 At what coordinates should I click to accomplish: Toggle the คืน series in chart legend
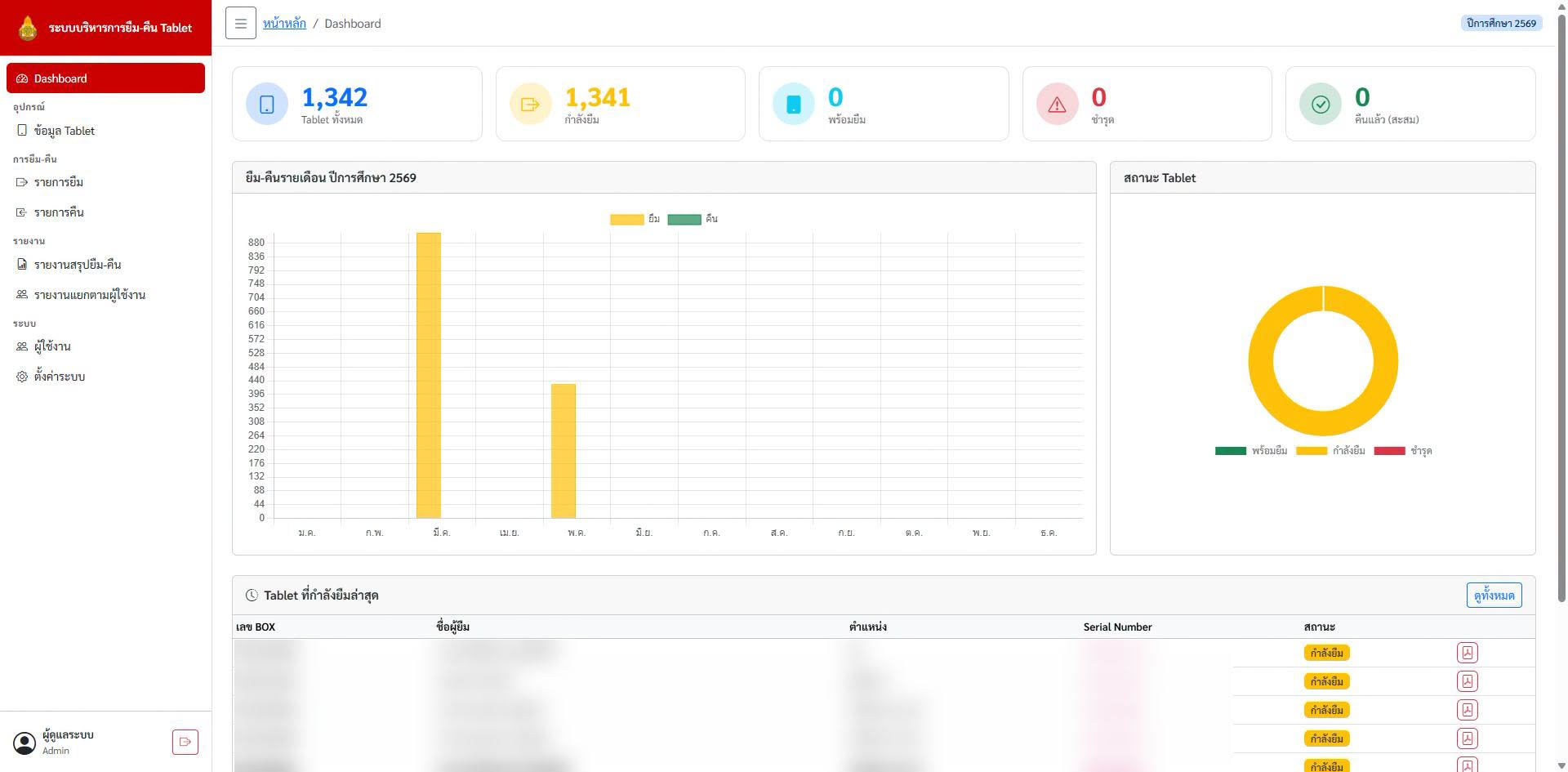(x=693, y=219)
